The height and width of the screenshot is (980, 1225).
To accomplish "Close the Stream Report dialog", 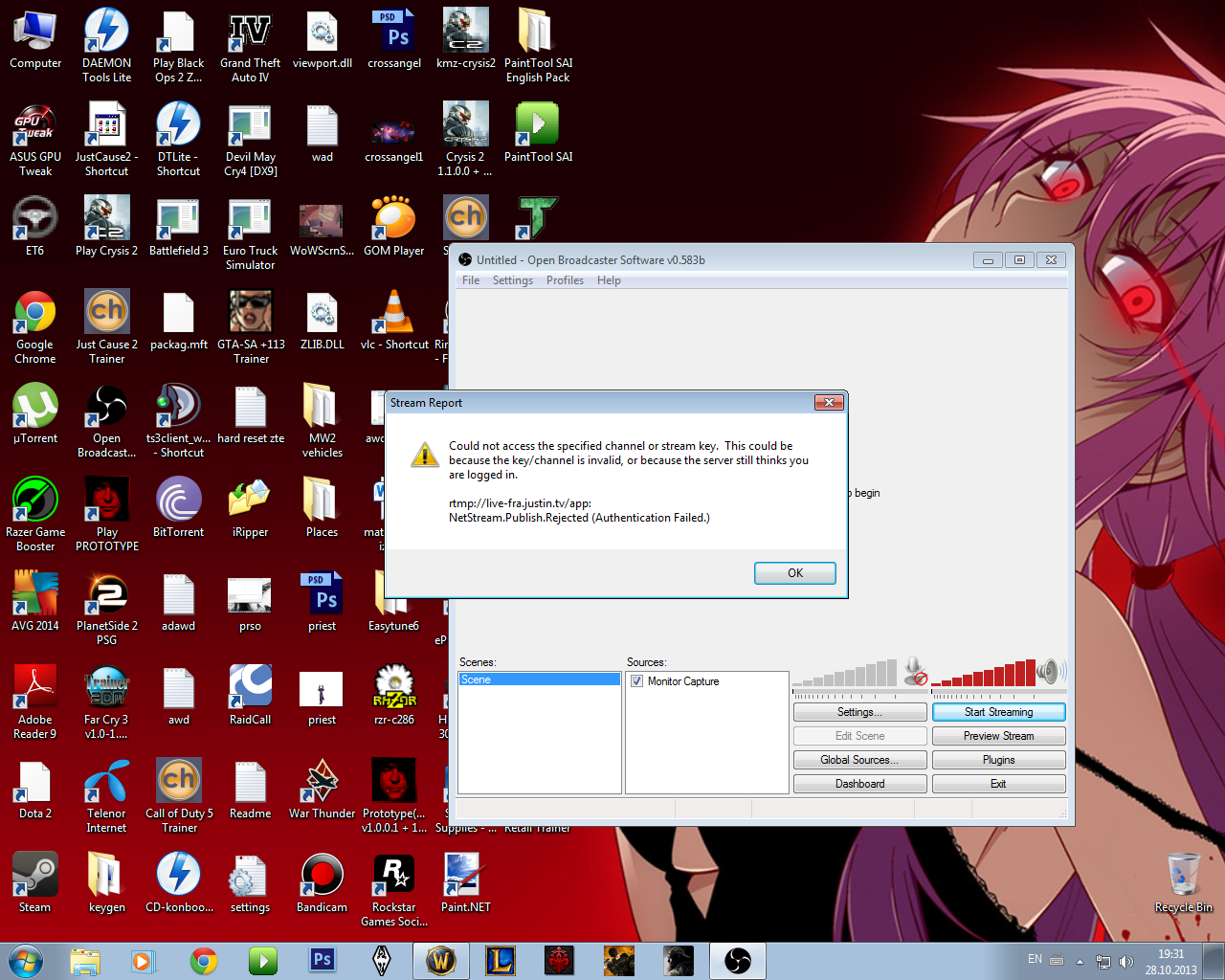I will point(829,402).
